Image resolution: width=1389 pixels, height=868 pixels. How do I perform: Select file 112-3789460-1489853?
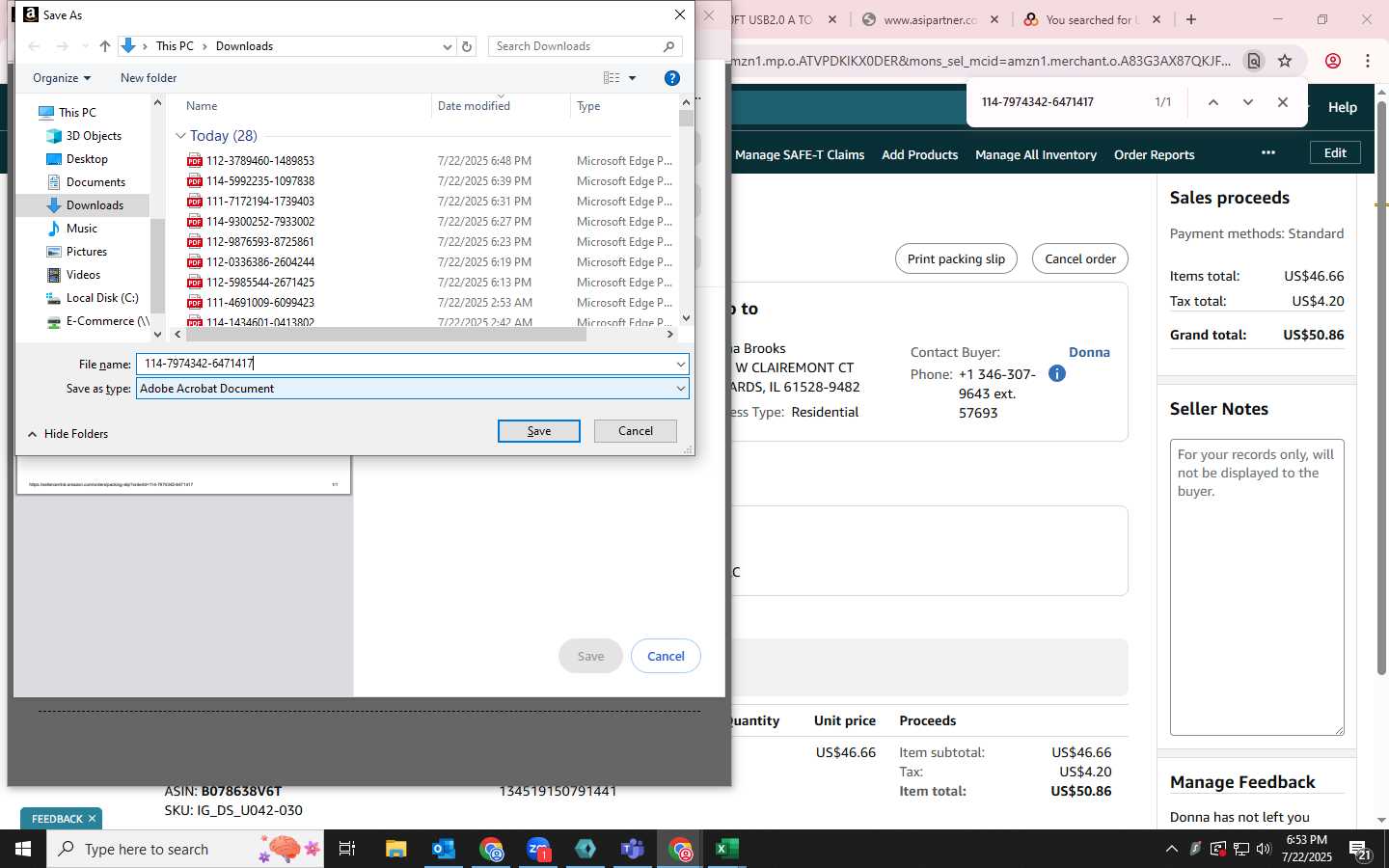click(260, 161)
